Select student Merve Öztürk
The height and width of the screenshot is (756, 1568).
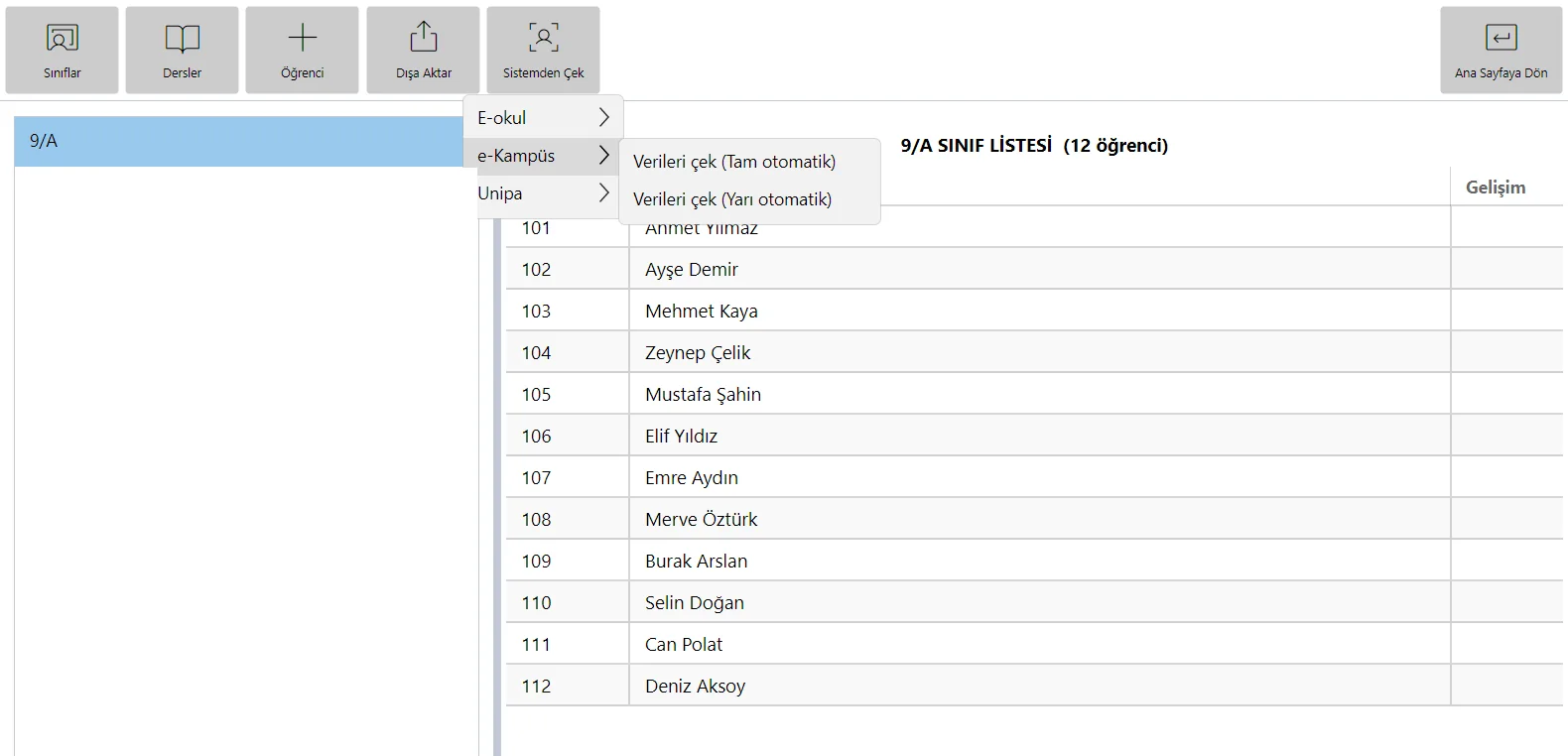coord(702,519)
